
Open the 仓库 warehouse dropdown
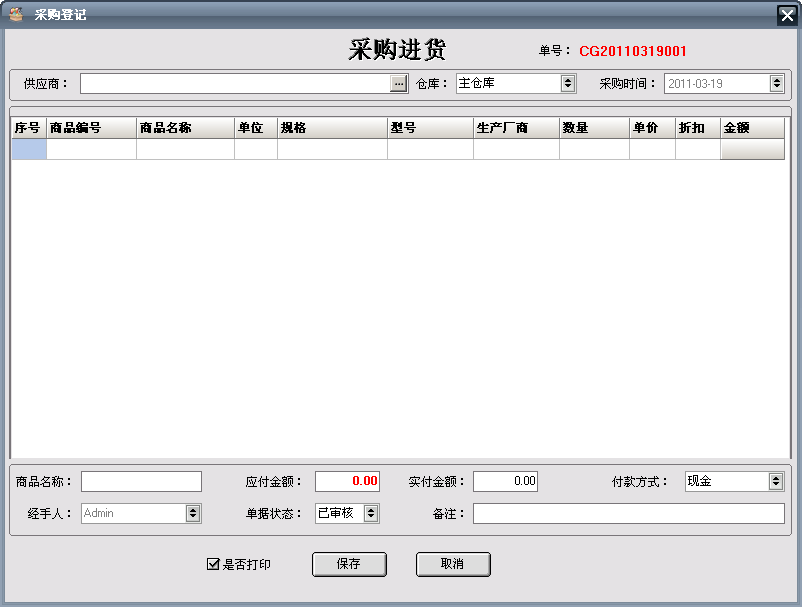coord(568,84)
